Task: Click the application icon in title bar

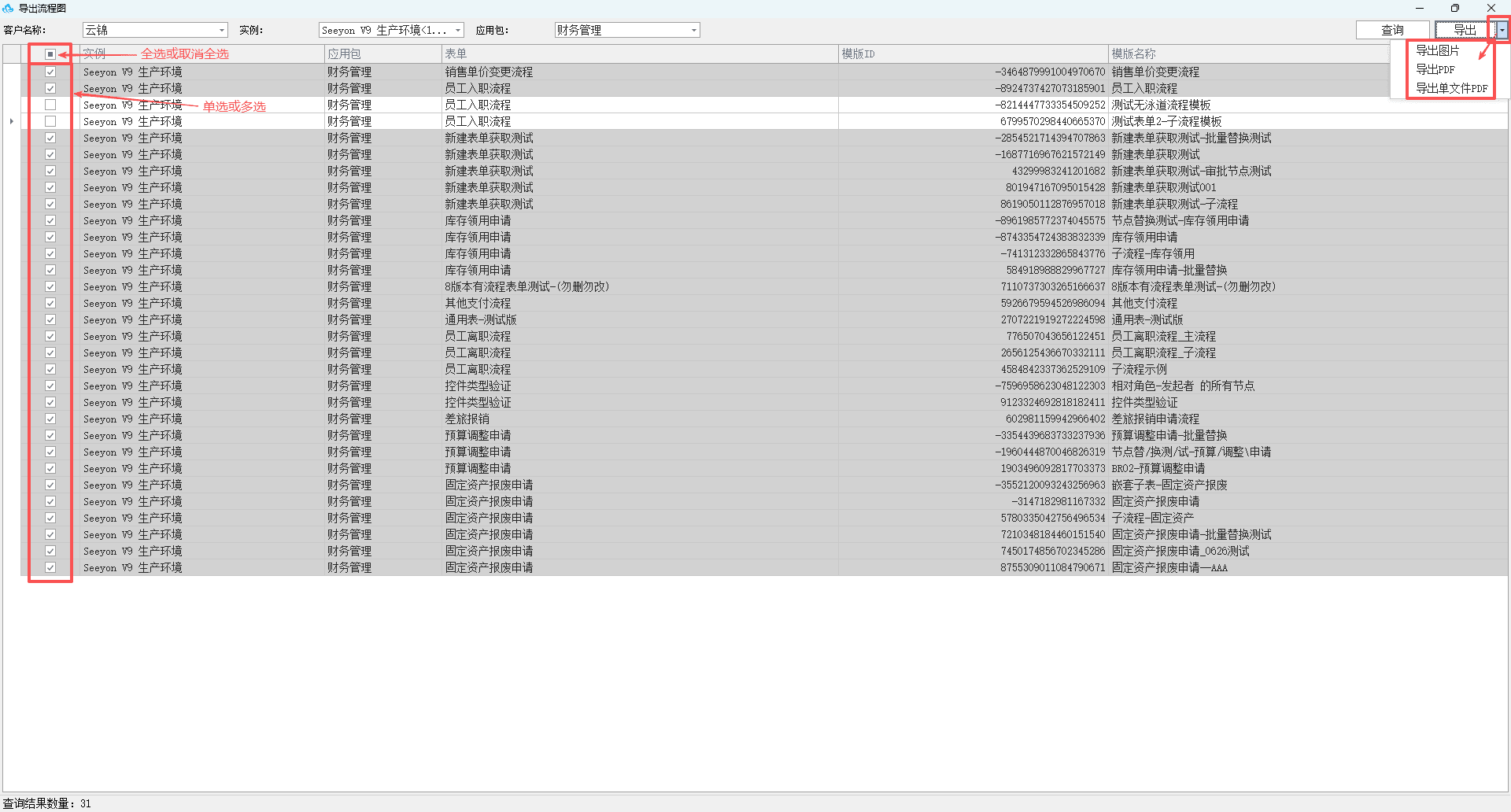Action: (x=8, y=8)
